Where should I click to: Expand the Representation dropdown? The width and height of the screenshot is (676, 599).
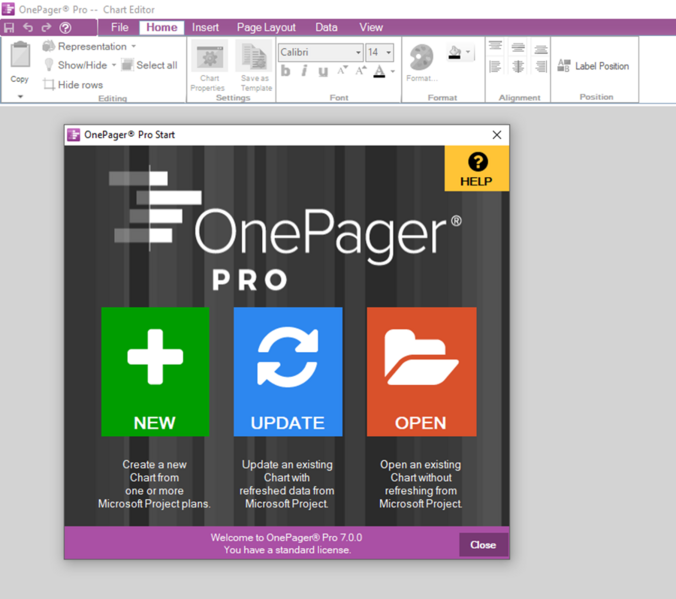pos(134,46)
